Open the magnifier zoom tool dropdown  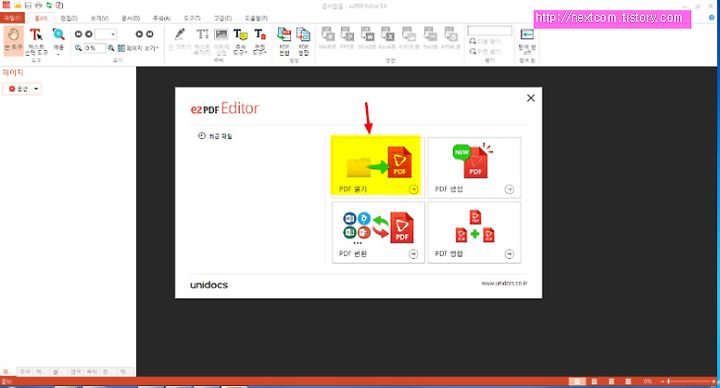58,41
